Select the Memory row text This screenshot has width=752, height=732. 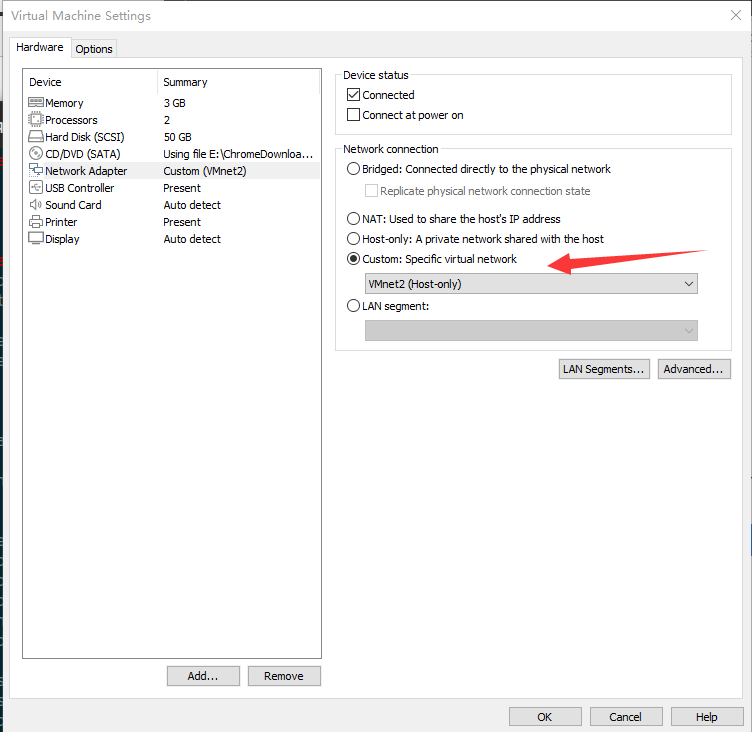point(64,103)
